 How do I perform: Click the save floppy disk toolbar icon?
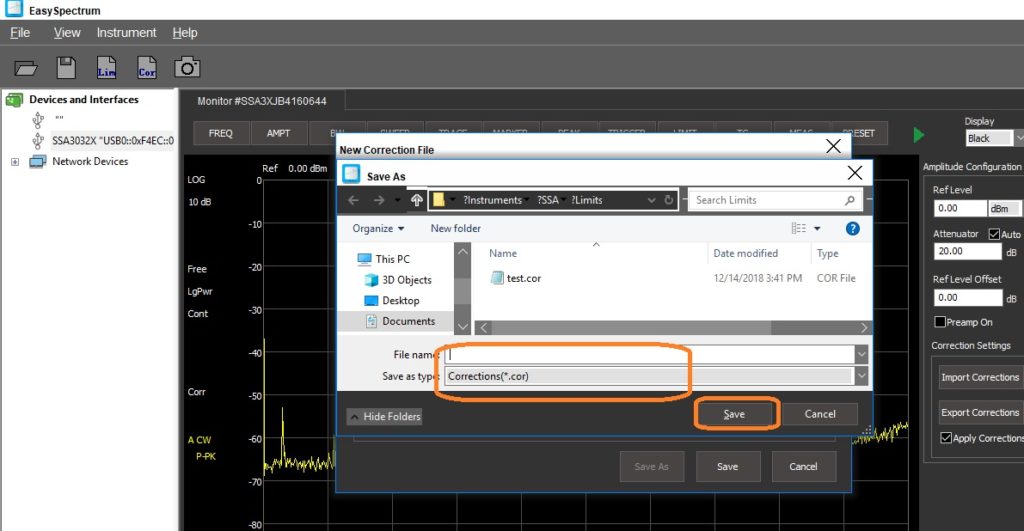[x=66, y=68]
